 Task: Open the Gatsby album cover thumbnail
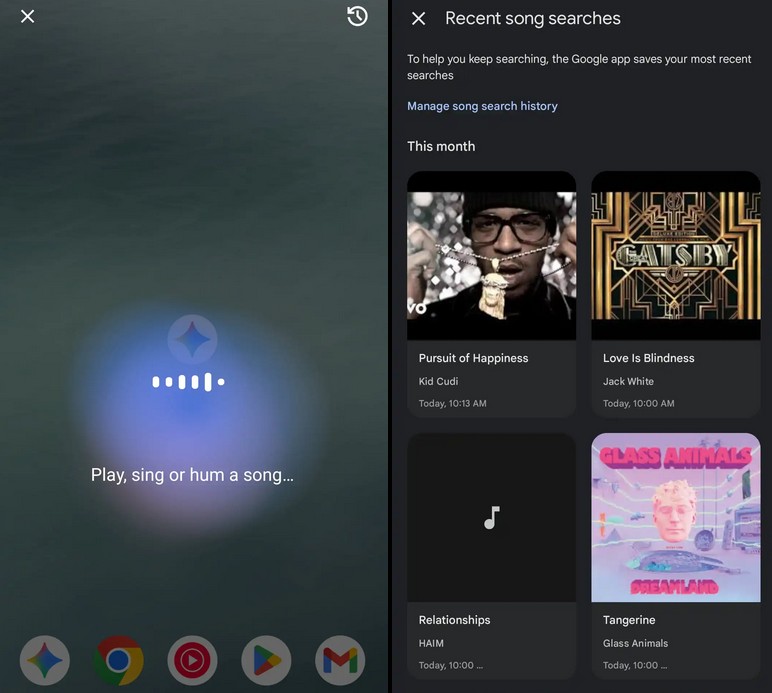tap(676, 255)
